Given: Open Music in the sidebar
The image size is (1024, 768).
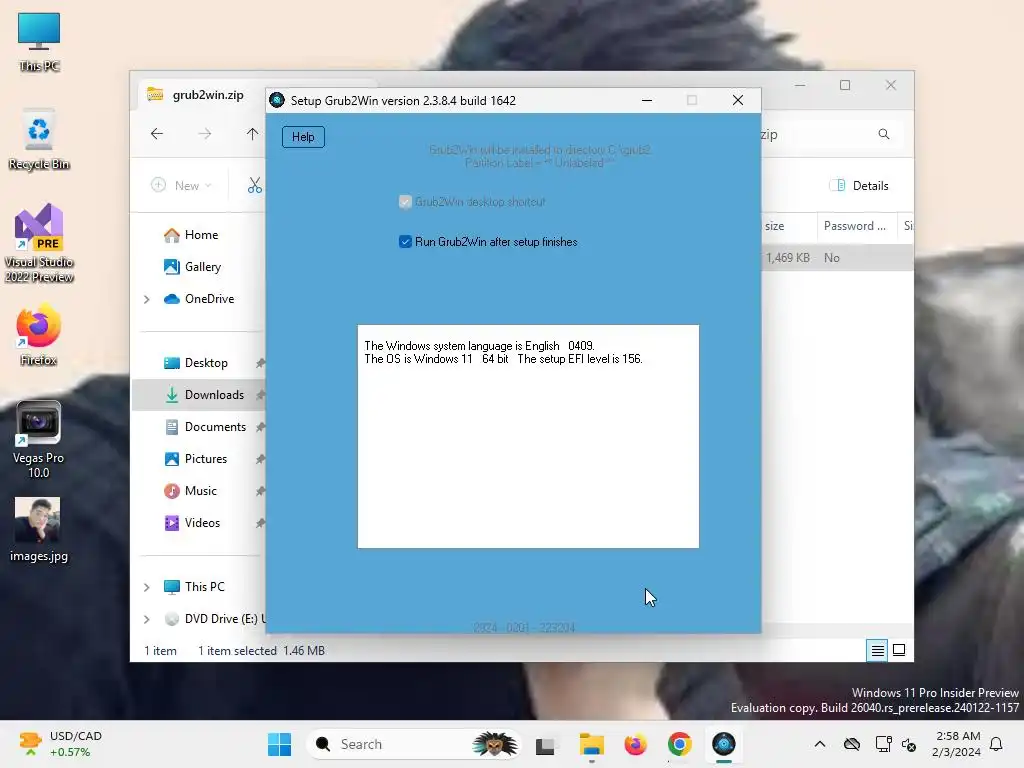Looking at the screenshot, I should pos(190,490).
